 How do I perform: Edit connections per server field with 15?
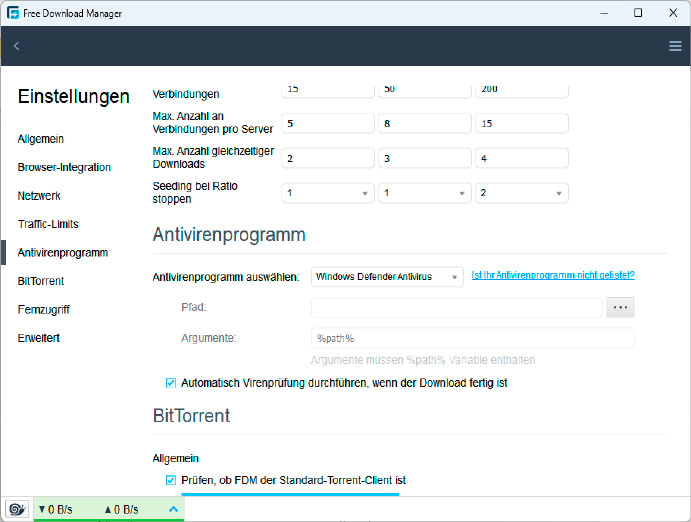pyautogui.click(x=522, y=123)
